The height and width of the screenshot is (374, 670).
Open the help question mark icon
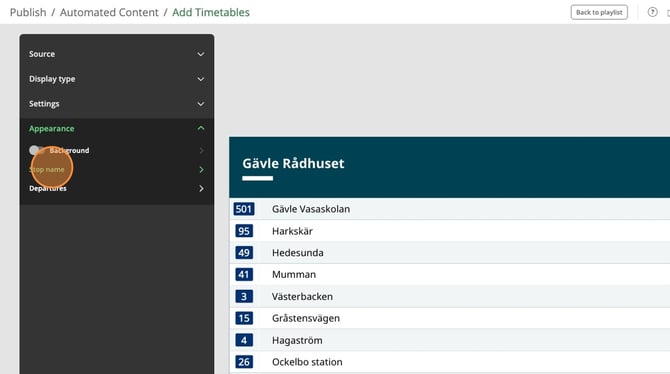652,12
